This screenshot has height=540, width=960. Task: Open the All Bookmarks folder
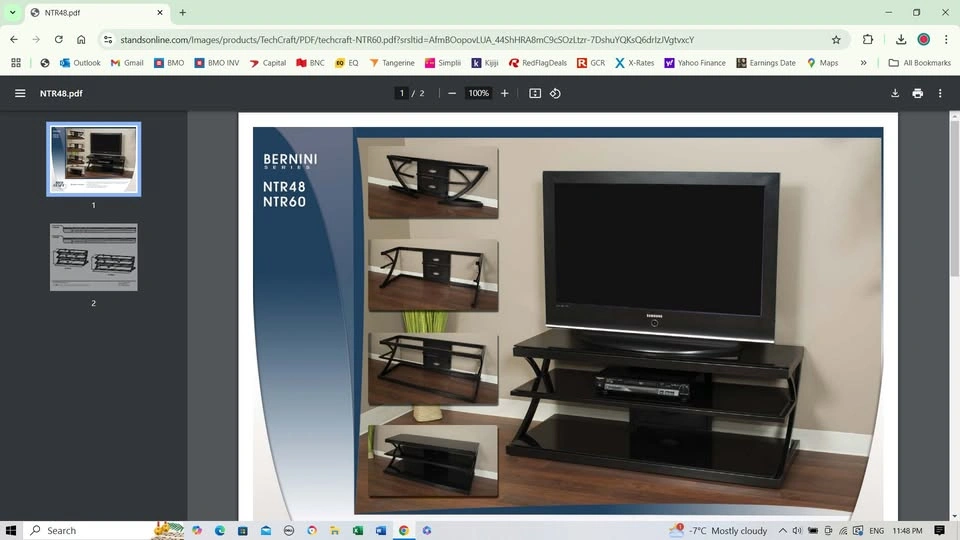click(x=920, y=62)
